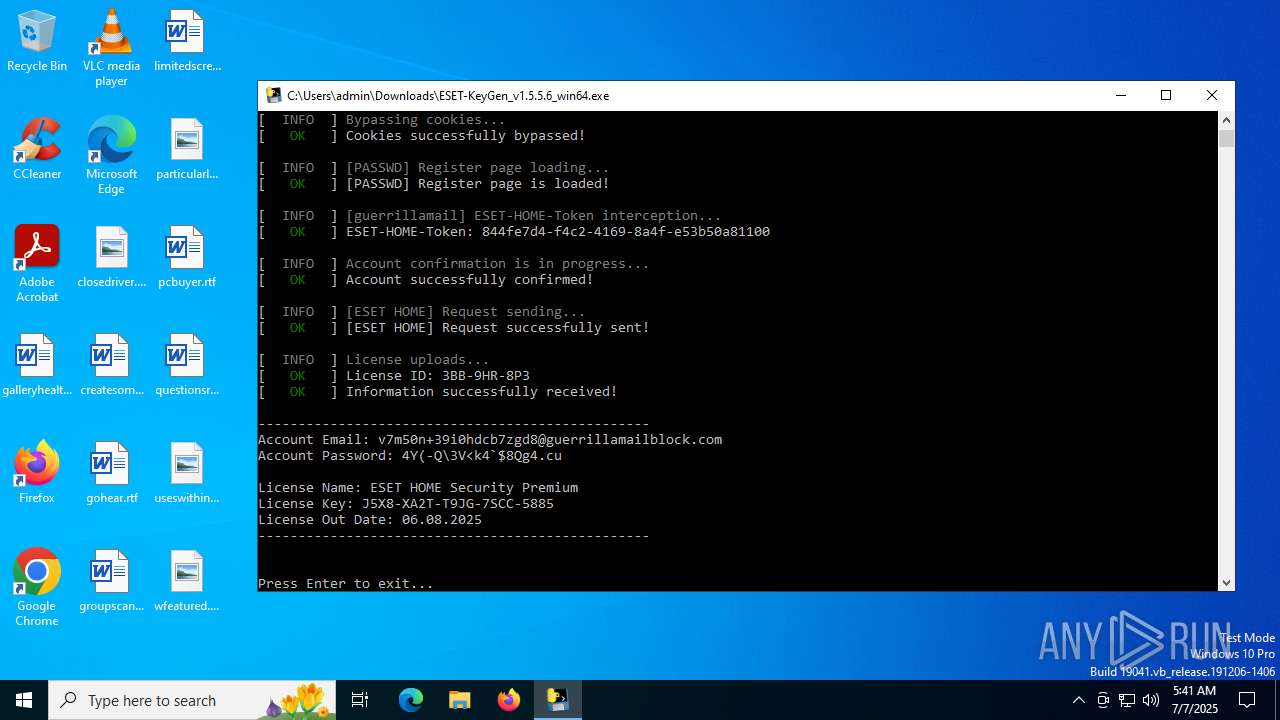Click the console scrollbar down arrow
This screenshot has width=1280, height=720.
[x=1226, y=582]
